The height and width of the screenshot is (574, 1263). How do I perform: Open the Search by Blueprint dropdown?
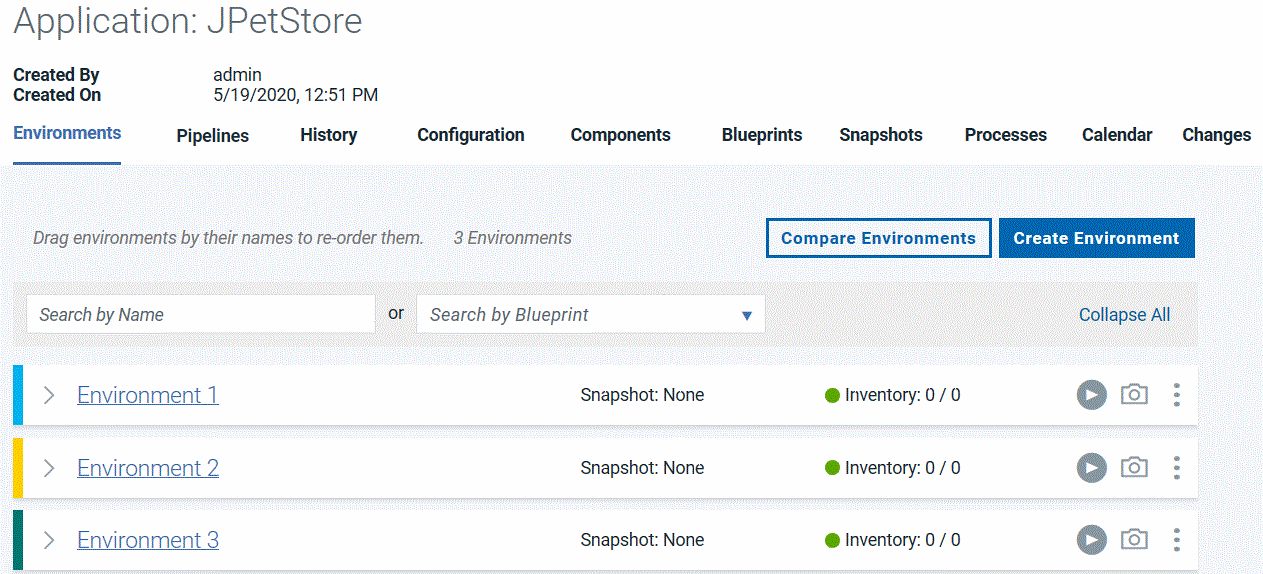(591, 314)
